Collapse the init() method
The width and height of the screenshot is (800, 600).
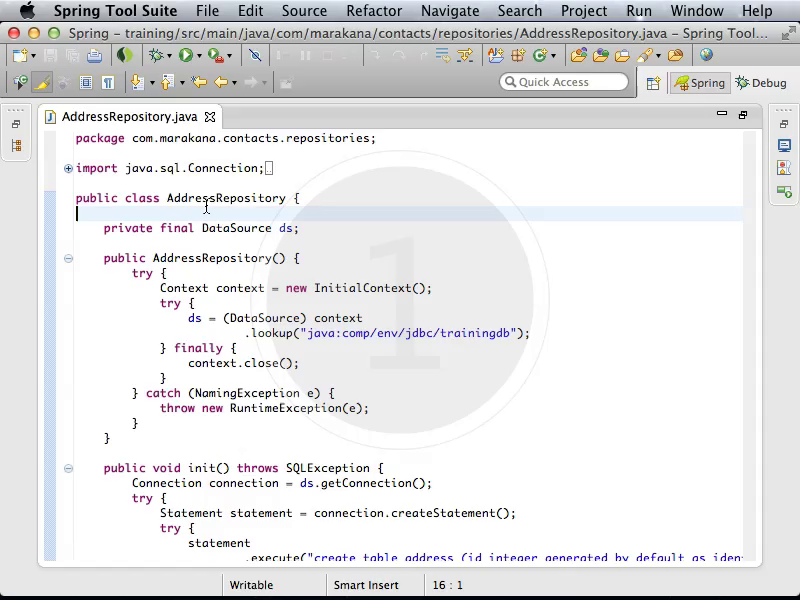(x=68, y=468)
